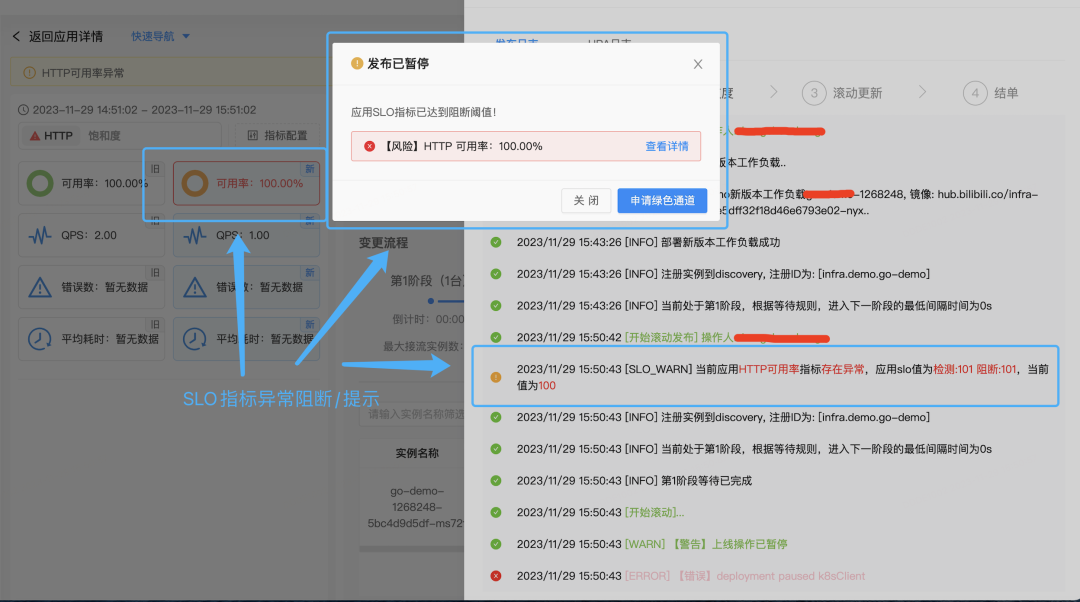Click the back arrow beside 返回应用详情

pyautogui.click(x=16, y=36)
